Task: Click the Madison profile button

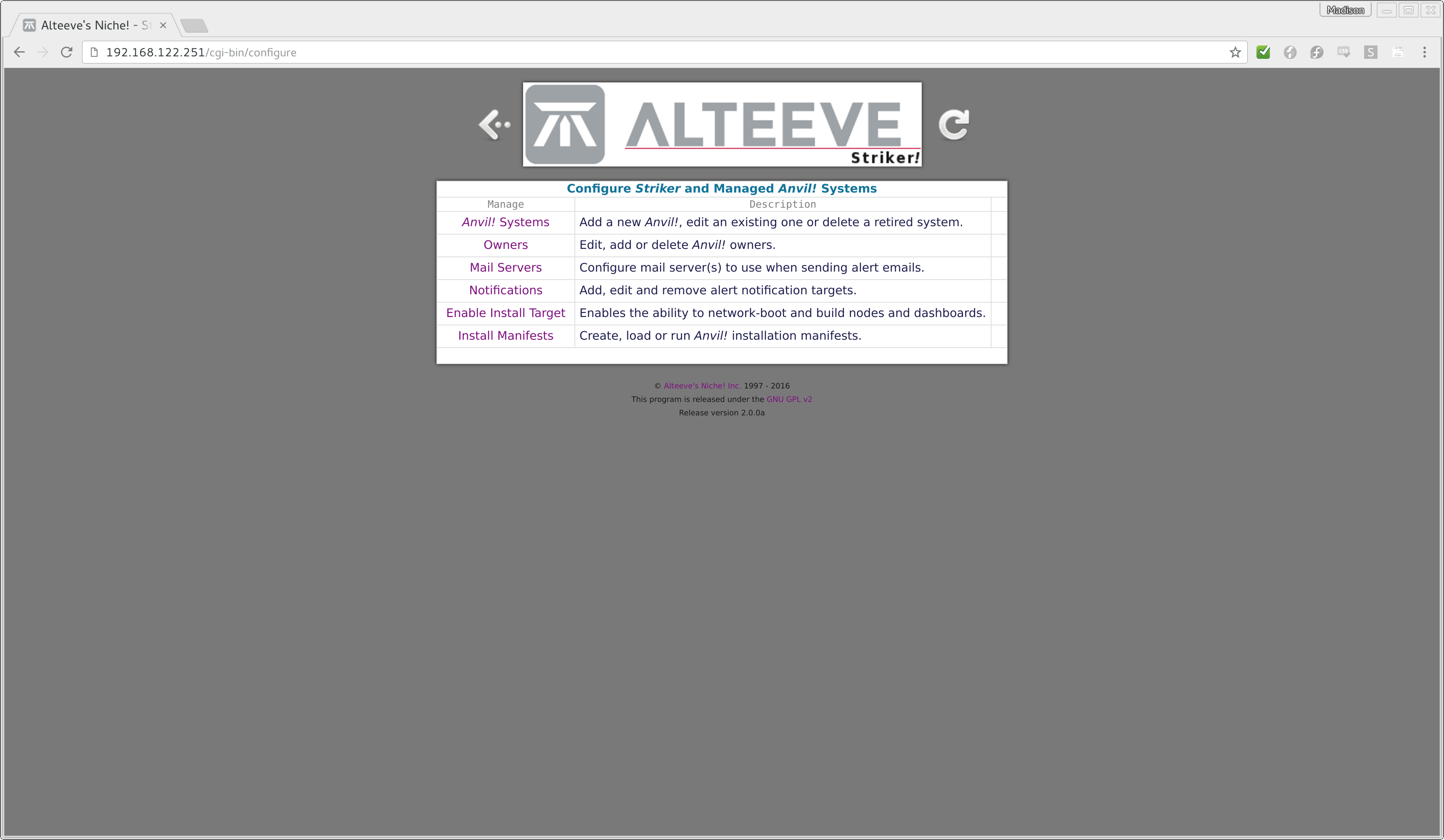Action: point(1345,11)
